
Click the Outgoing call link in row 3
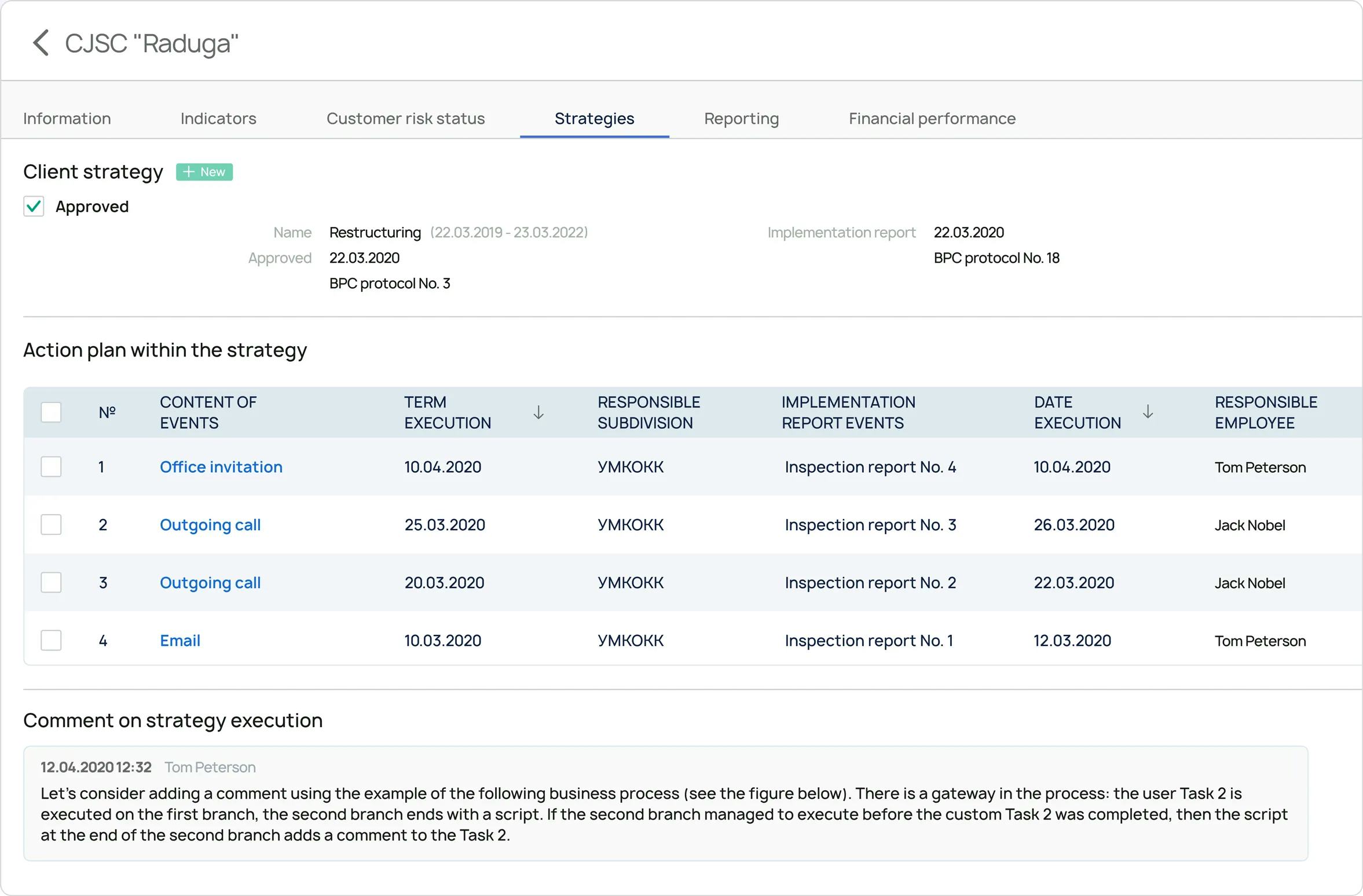(x=210, y=582)
